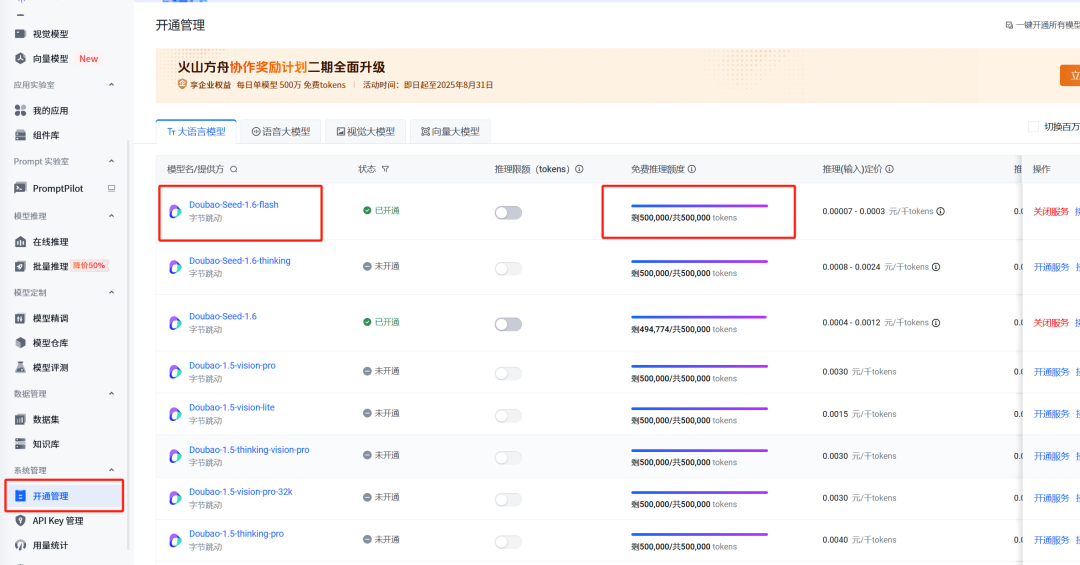Viewport: 1080px width, 565px height.
Task: Click 关闭服务 for the Doubao-Seed-1.6 row
Action: pos(1051,323)
